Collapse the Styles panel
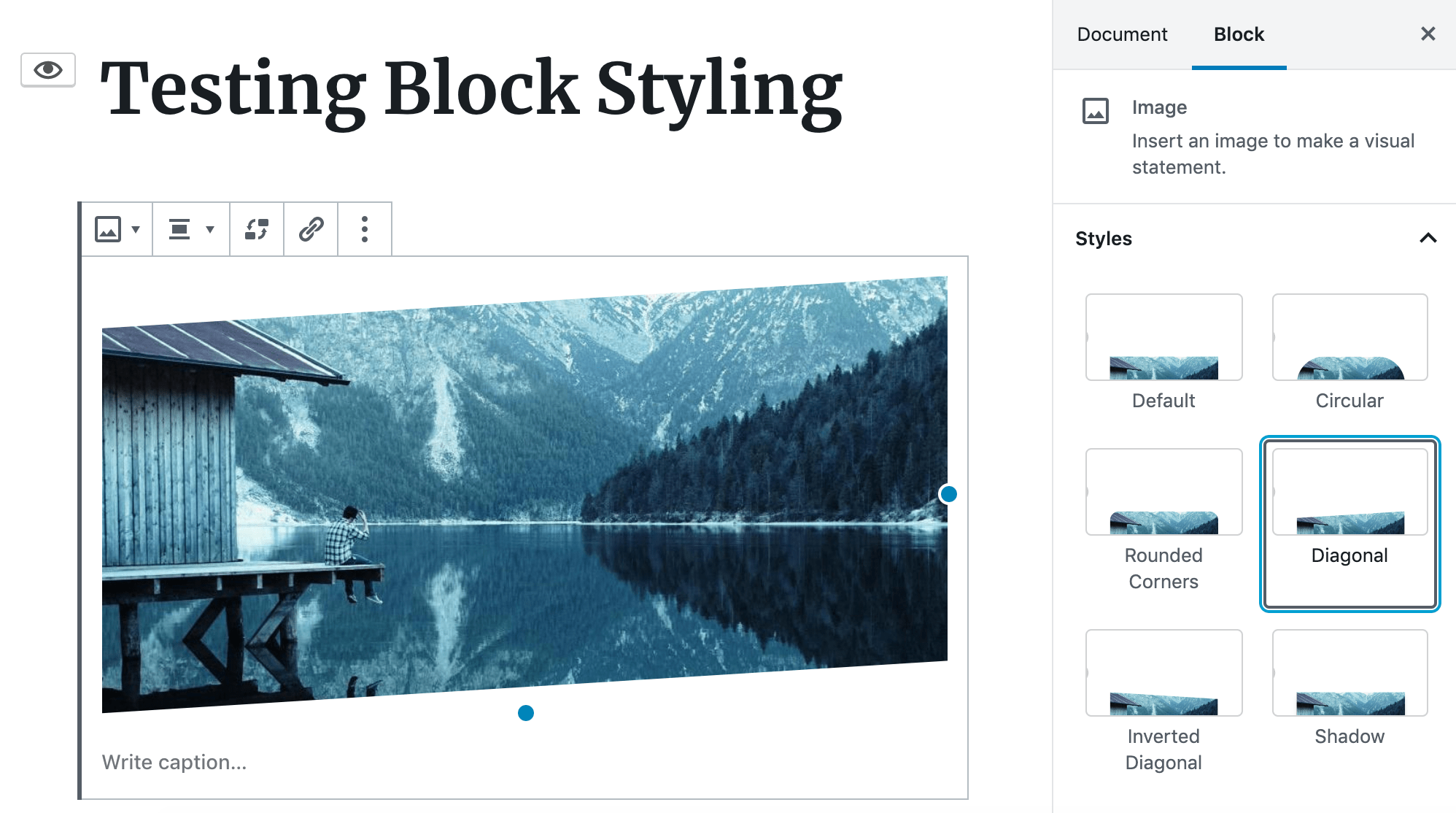1456x813 pixels. [1428, 238]
